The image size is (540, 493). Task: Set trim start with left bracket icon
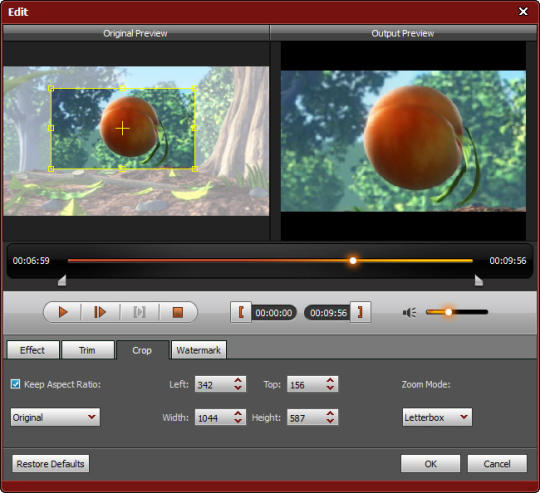tap(241, 312)
